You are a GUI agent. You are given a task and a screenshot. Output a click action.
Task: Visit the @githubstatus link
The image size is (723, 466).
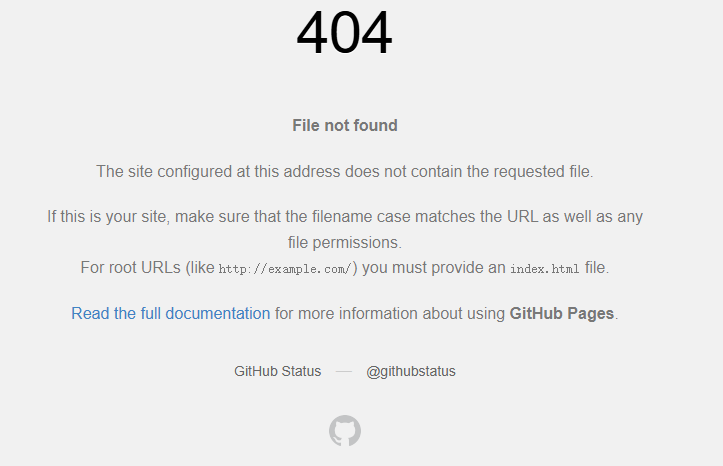tap(411, 371)
